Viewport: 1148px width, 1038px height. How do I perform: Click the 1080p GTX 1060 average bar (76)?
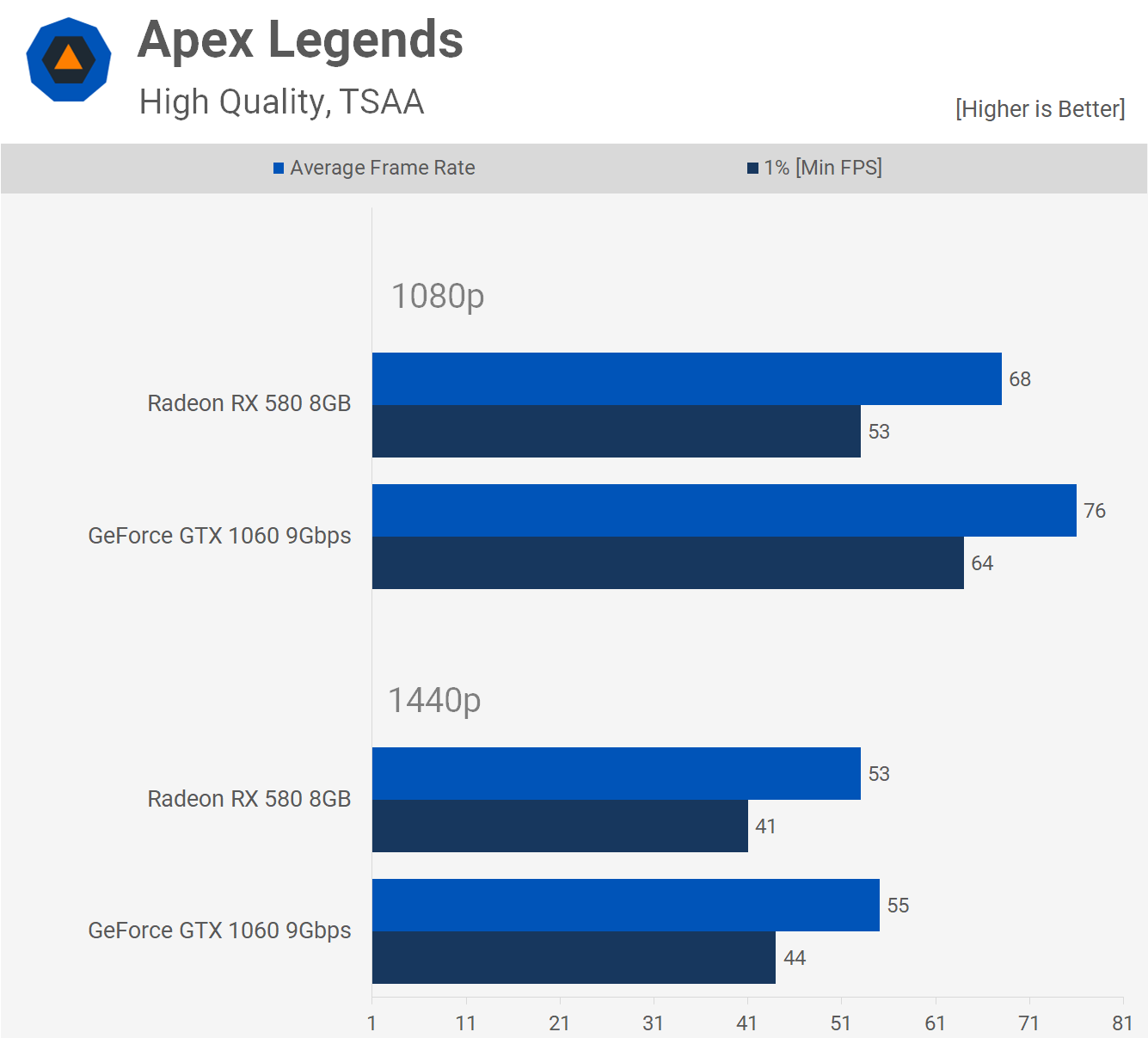tap(723, 510)
